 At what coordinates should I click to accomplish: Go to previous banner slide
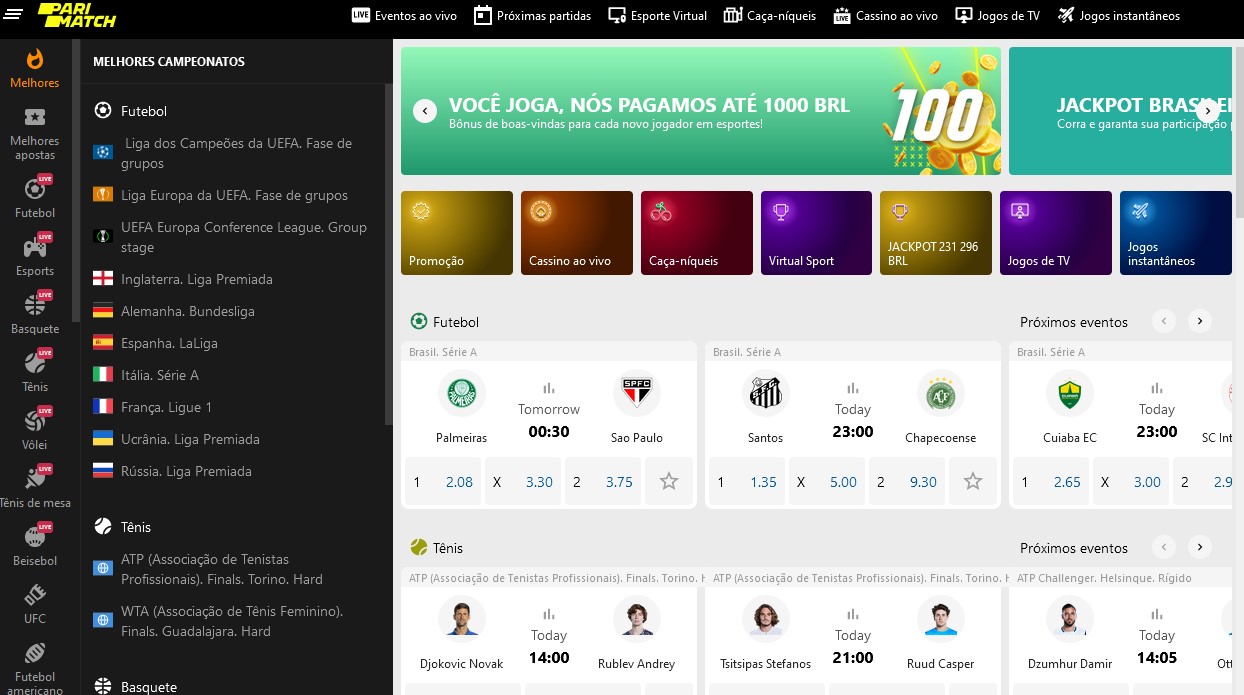[425, 111]
